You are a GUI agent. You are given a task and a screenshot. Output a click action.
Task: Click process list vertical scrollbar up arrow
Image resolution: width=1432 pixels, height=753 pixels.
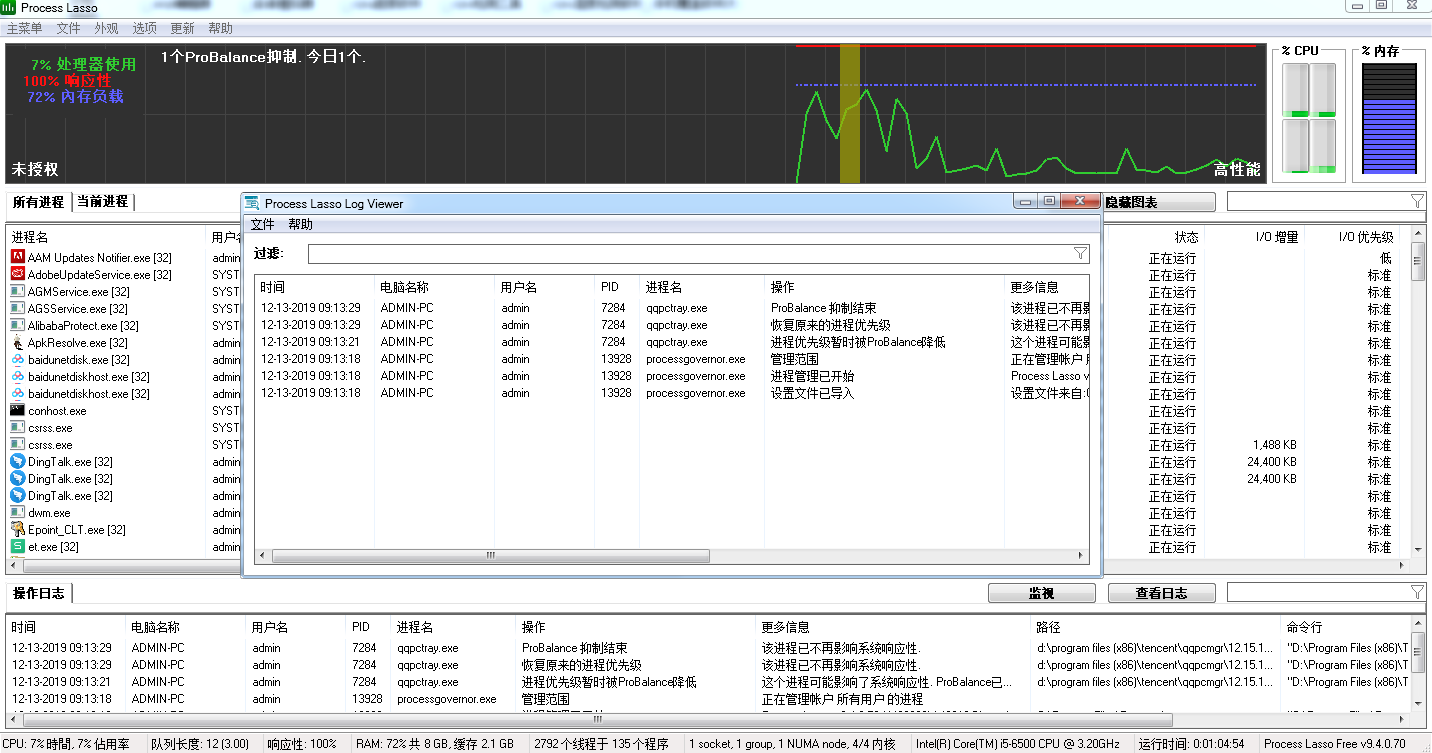[x=1418, y=233]
